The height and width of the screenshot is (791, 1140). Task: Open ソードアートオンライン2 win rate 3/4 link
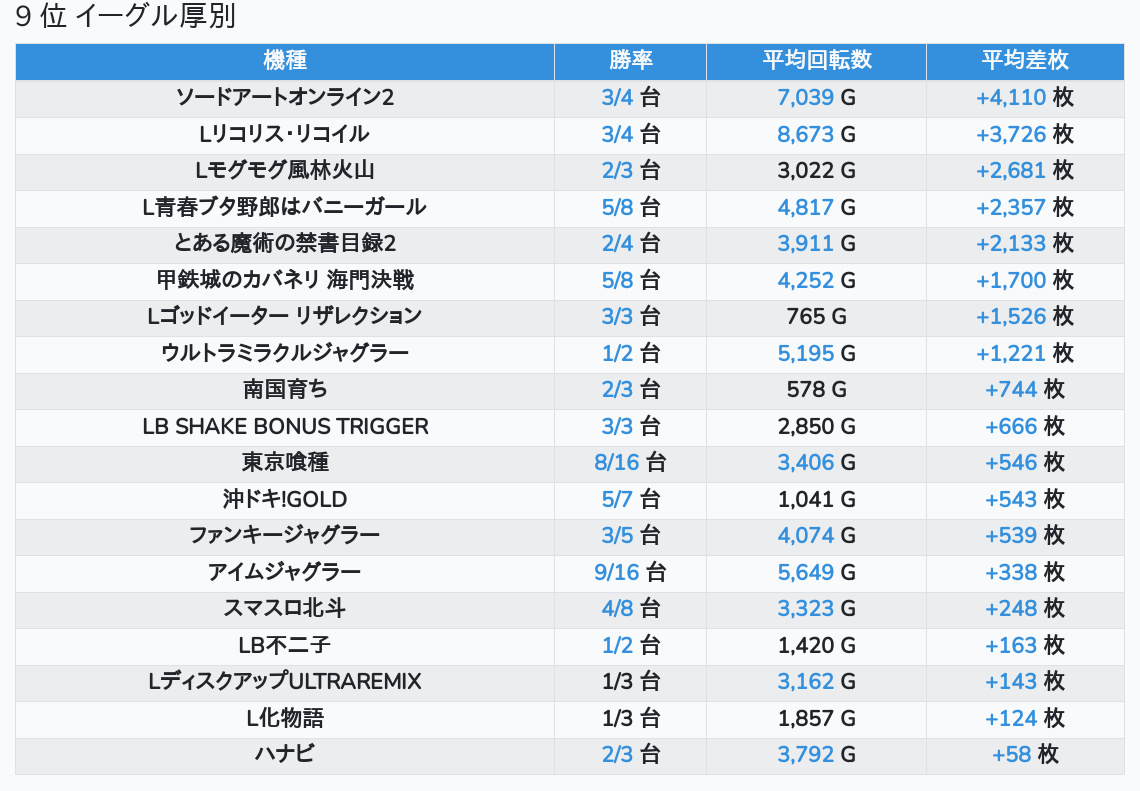(x=617, y=97)
